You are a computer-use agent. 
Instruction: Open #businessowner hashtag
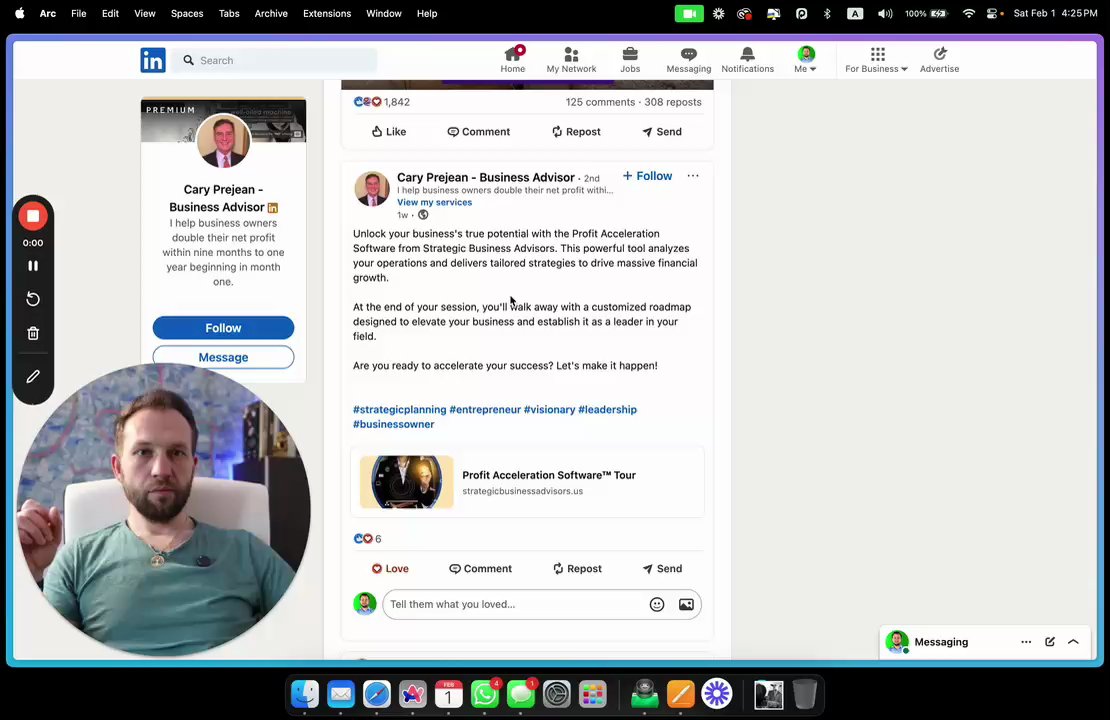click(394, 424)
